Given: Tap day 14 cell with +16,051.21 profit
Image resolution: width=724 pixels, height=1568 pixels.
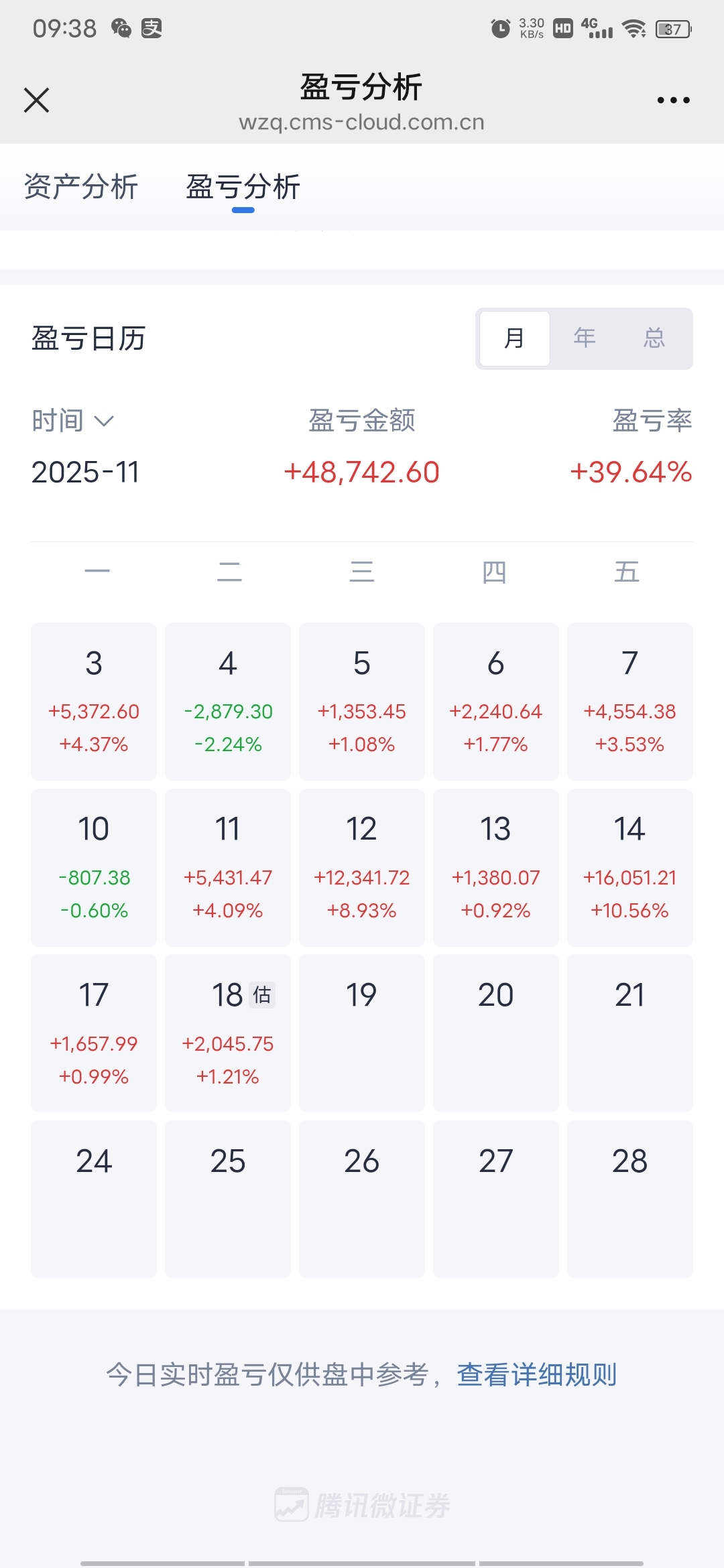Looking at the screenshot, I should tap(629, 867).
